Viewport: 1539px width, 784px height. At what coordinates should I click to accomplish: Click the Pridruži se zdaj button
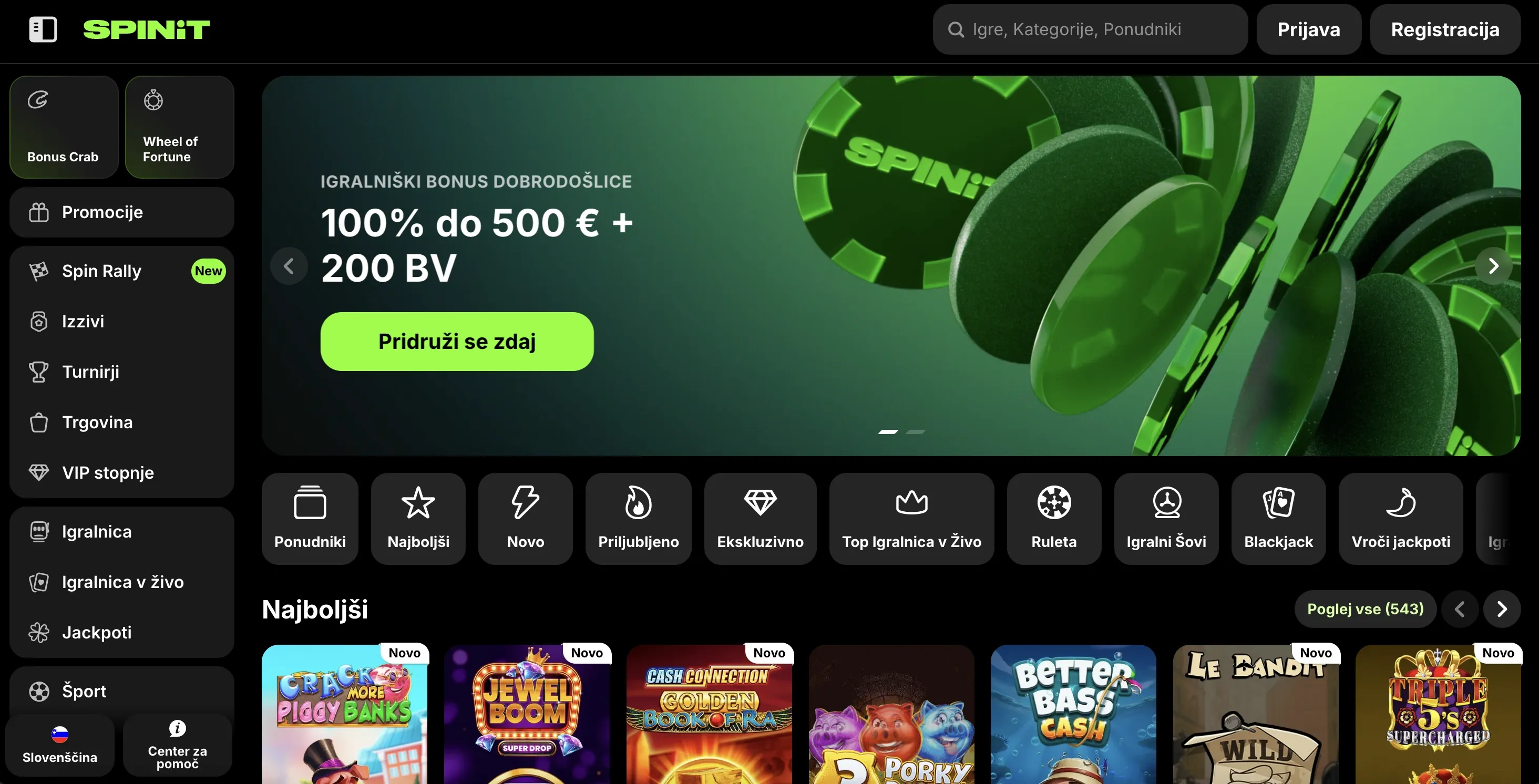[x=457, y=341]
